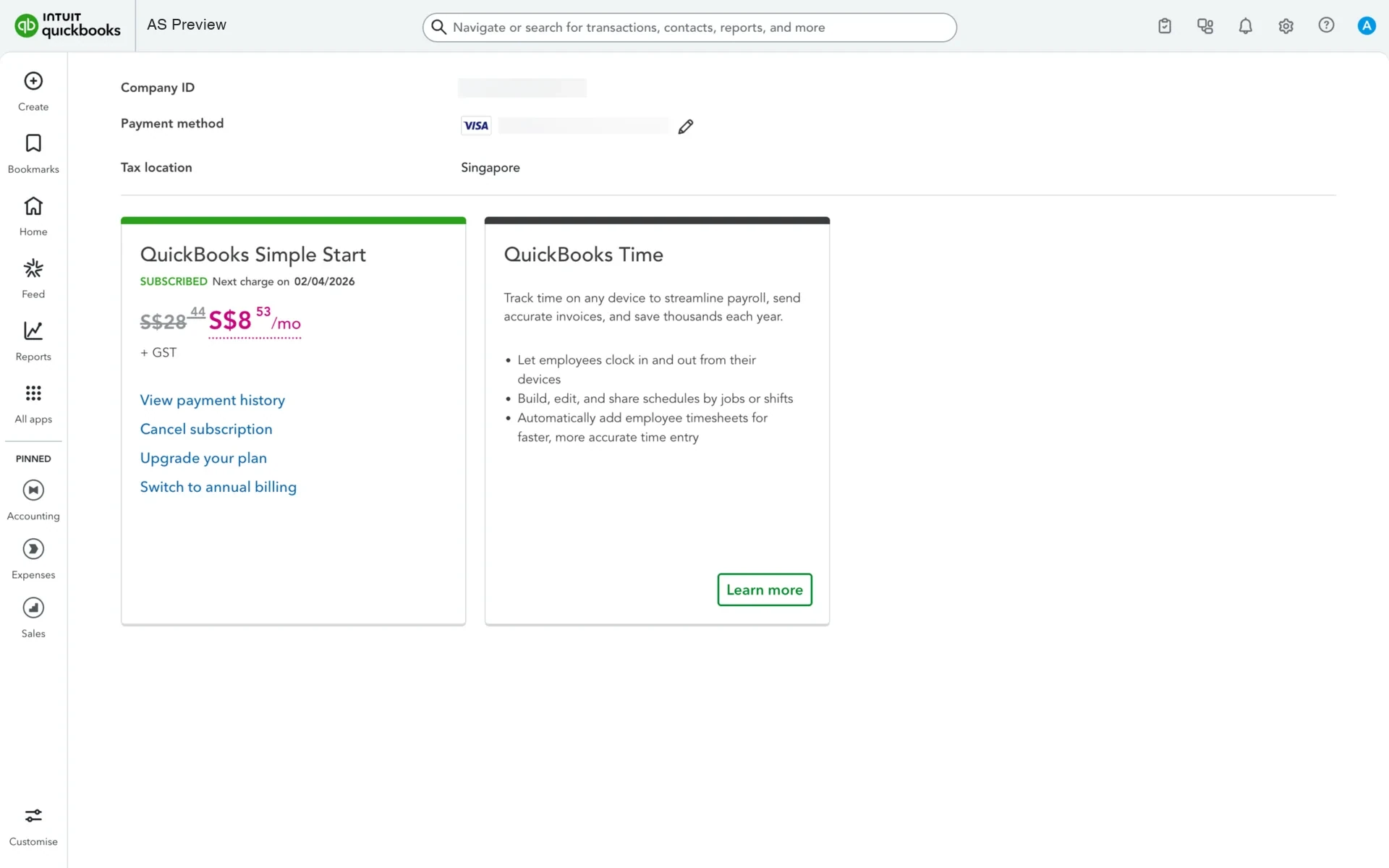Click the struck-through S$28.44 price
The height and width of the screenshot is (868, 1389).
(x=172, y=320)
